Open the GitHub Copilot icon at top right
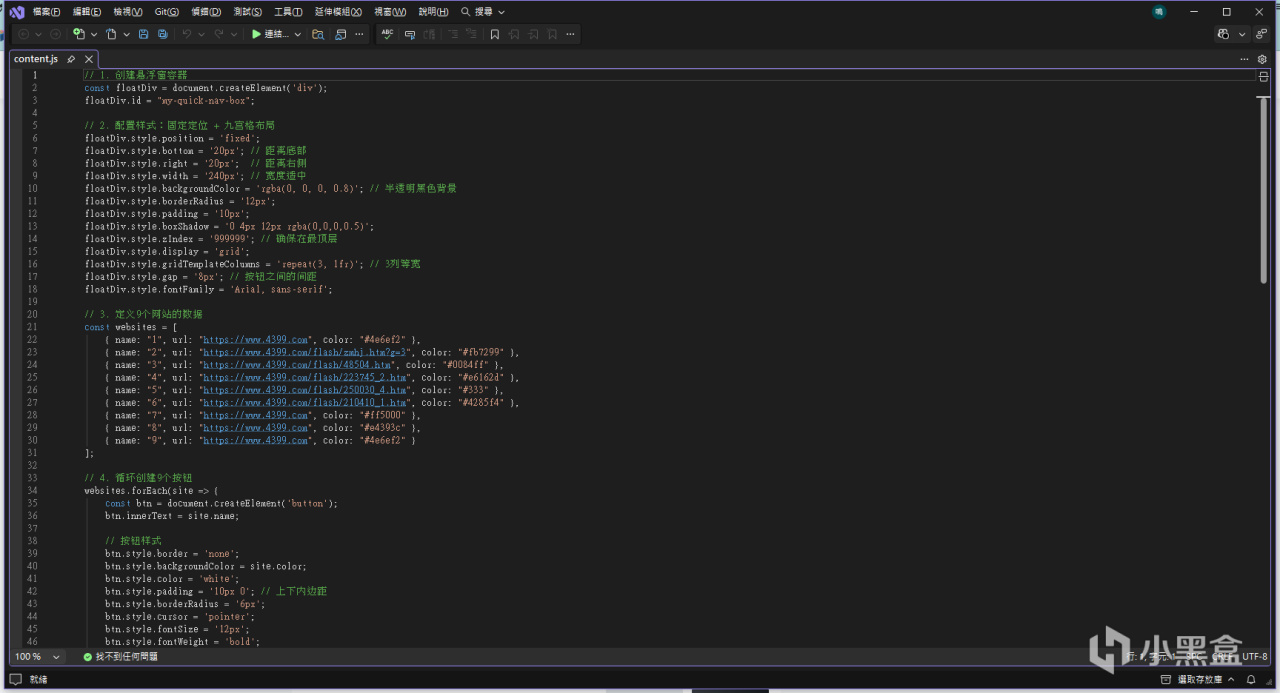This screenshot has height=693, width=1280. [x=1223, y=34]
